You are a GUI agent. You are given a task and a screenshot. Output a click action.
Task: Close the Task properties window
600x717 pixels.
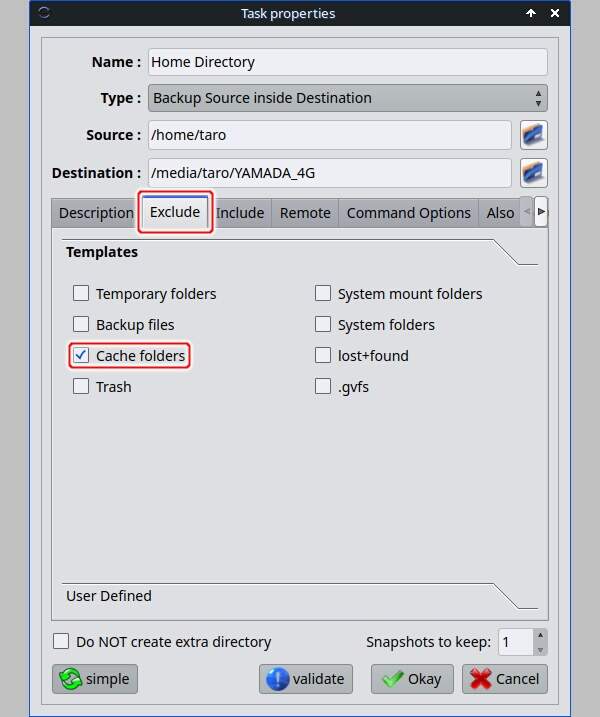point(555,13)
